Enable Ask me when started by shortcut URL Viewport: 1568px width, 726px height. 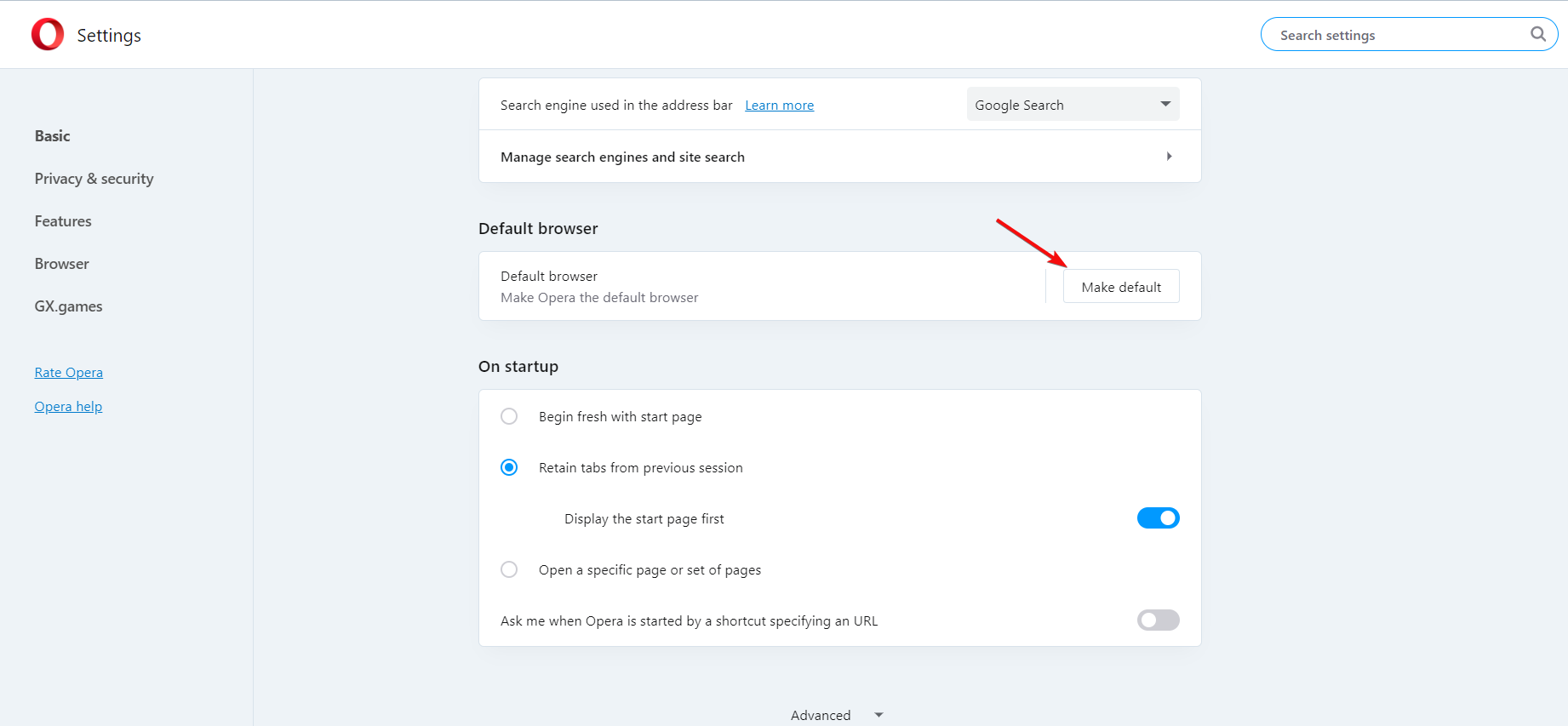tap(1159, 620)
